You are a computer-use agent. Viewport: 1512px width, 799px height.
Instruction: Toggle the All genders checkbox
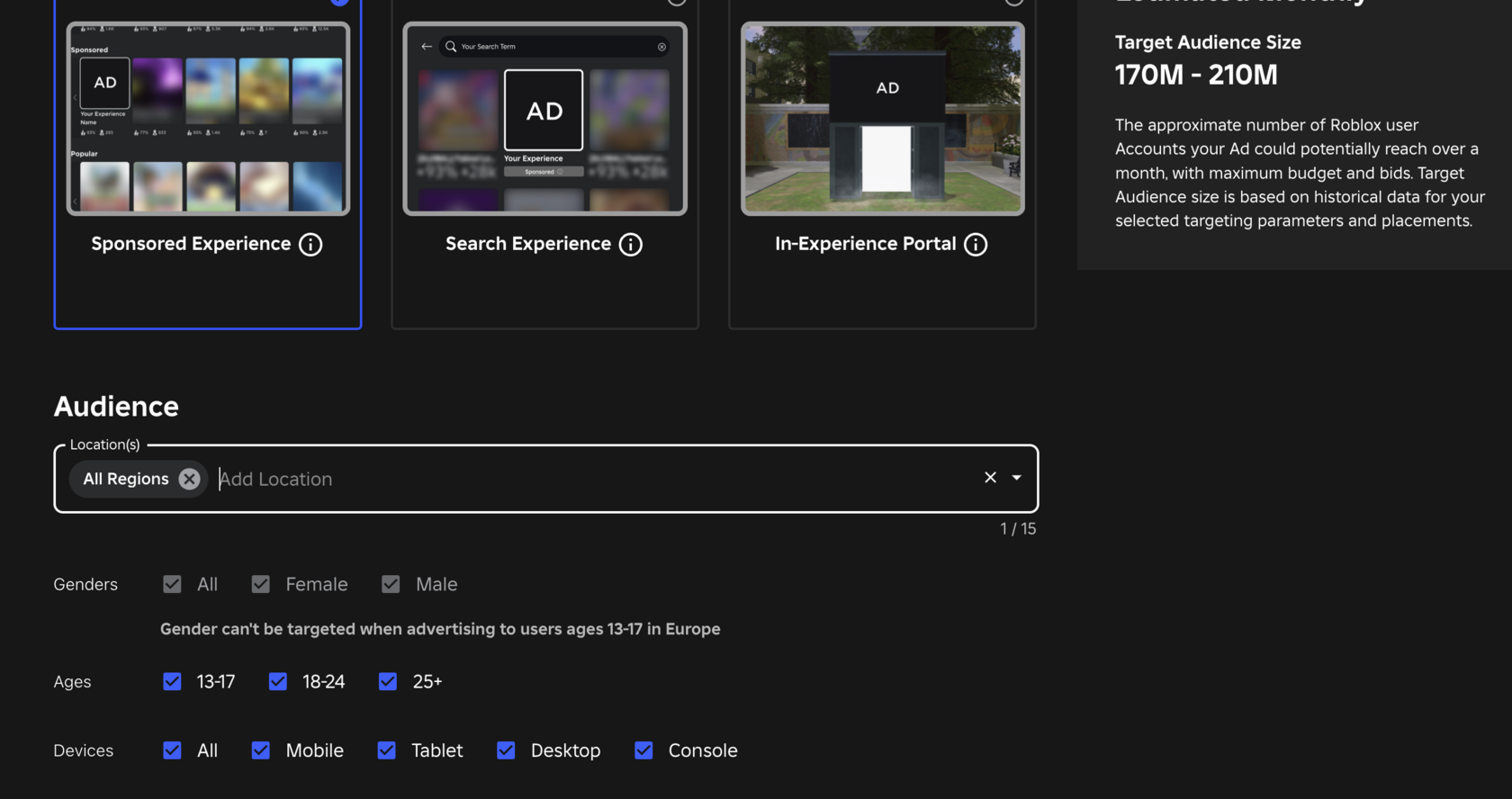(x=172, y=585)
